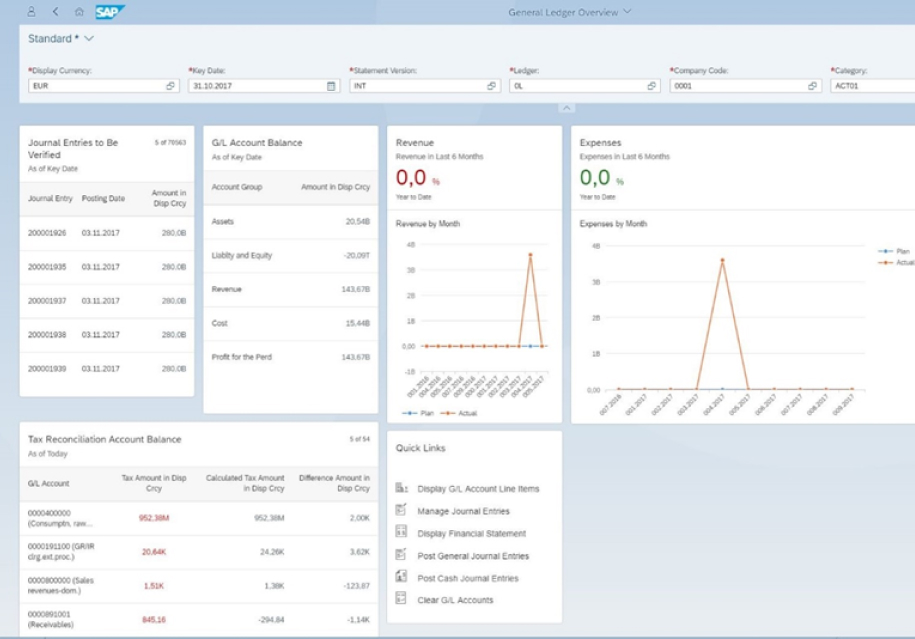Select the Assets account group row
Viewport: 915px width, 639px height.
(291, 222)
